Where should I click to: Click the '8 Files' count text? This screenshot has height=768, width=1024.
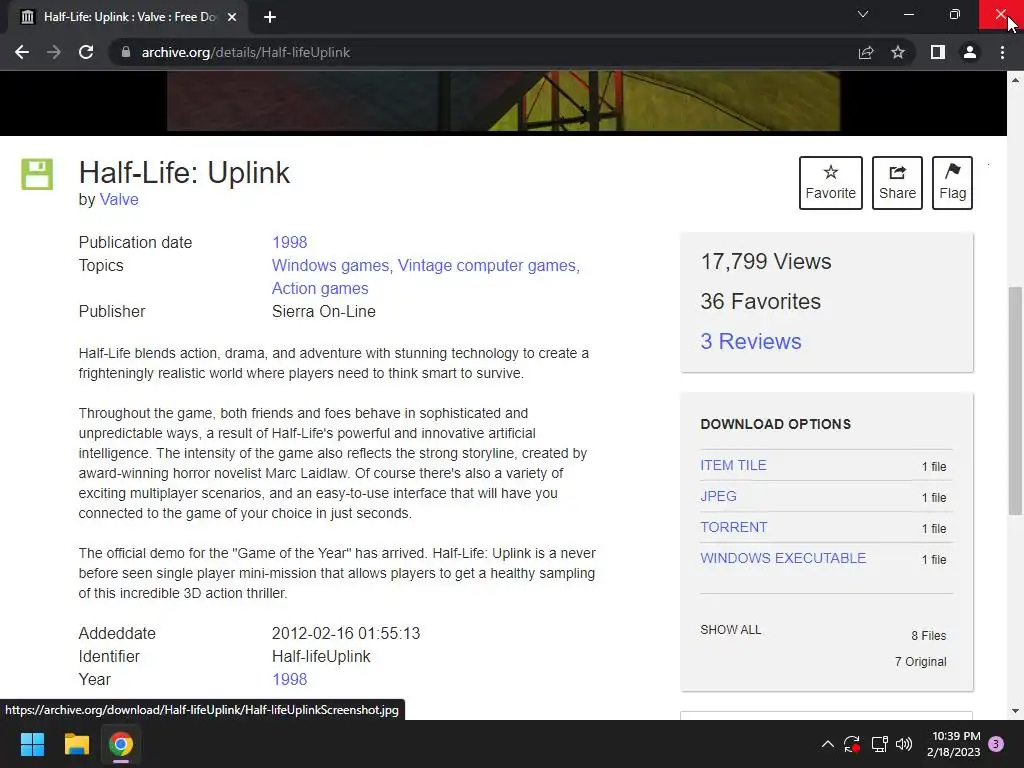click(929, 635)
